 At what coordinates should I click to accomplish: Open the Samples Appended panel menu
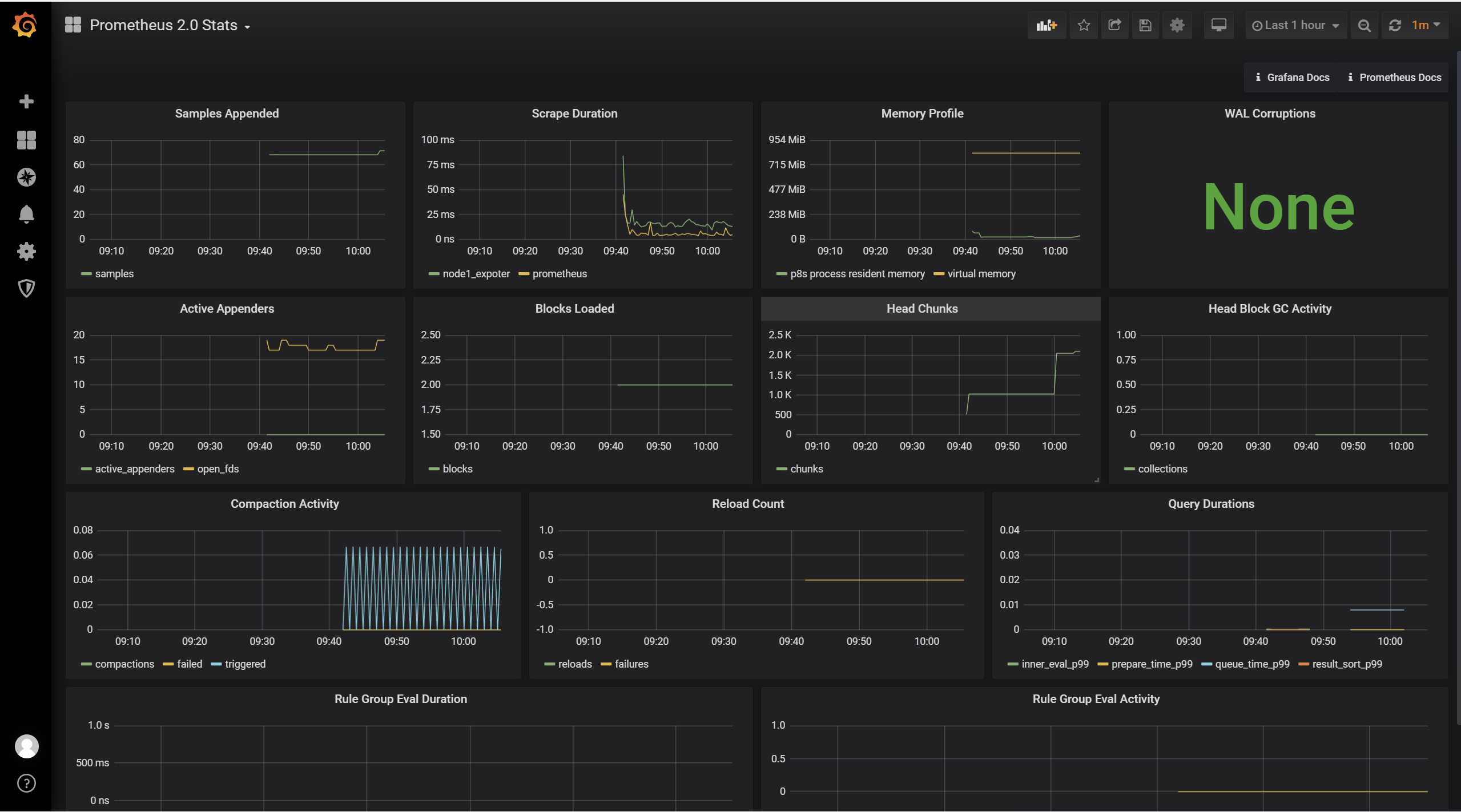(x=227, y=114)
